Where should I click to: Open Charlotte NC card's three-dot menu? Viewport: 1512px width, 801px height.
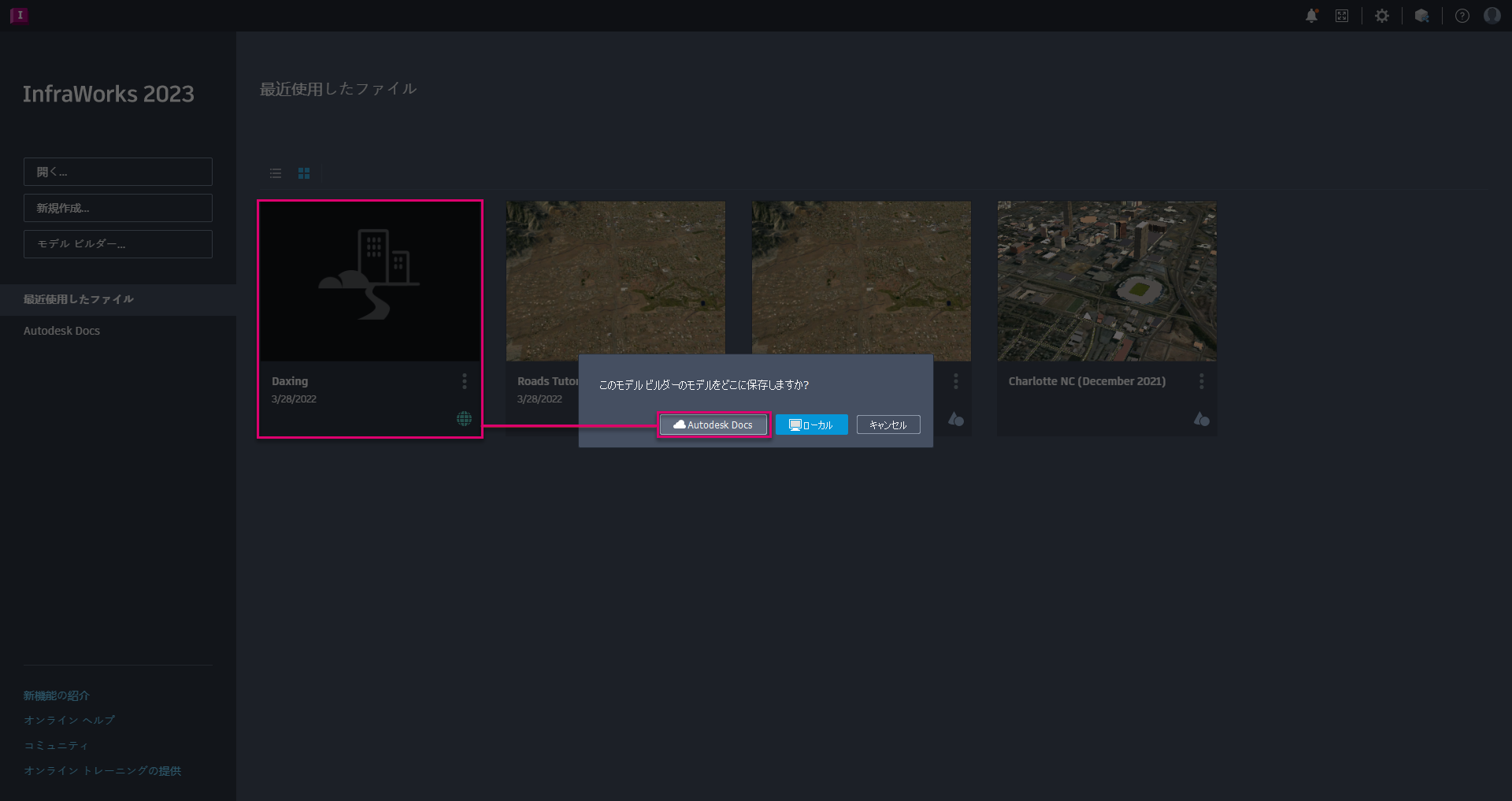click(x=1202, y=381)
